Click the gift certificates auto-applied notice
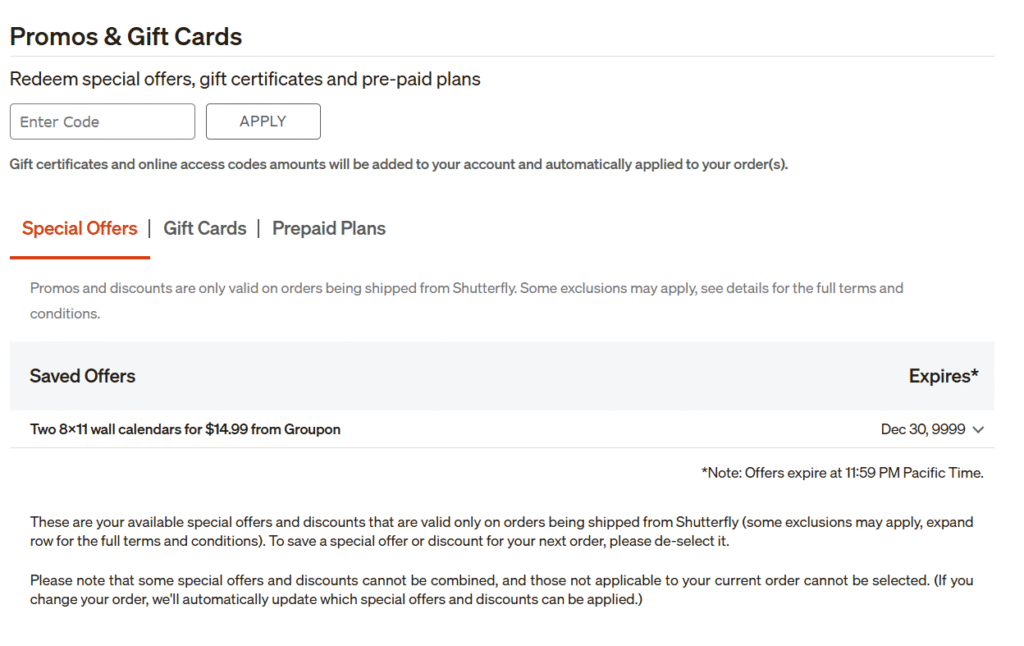1024x646 pixels. coord(398,165)
